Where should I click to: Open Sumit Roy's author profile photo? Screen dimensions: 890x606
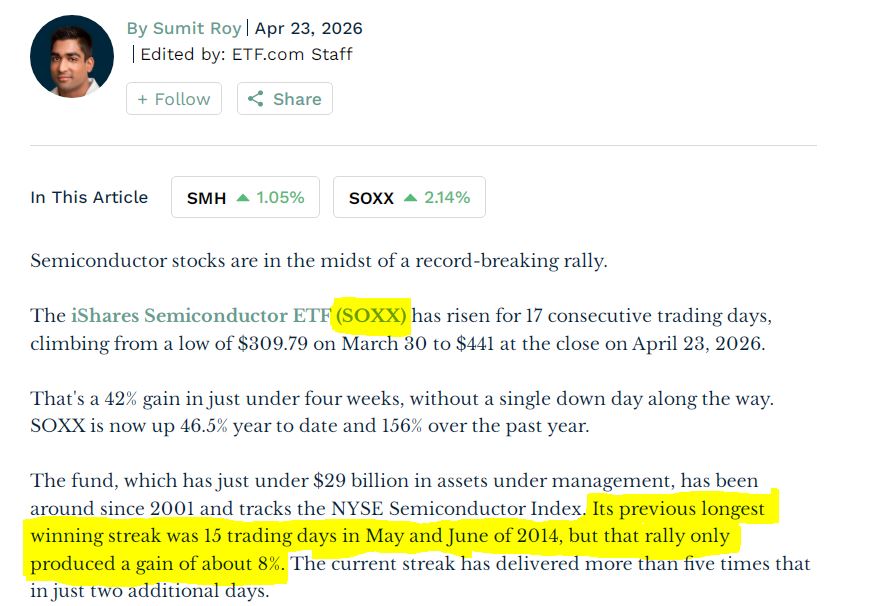(71, 57)
